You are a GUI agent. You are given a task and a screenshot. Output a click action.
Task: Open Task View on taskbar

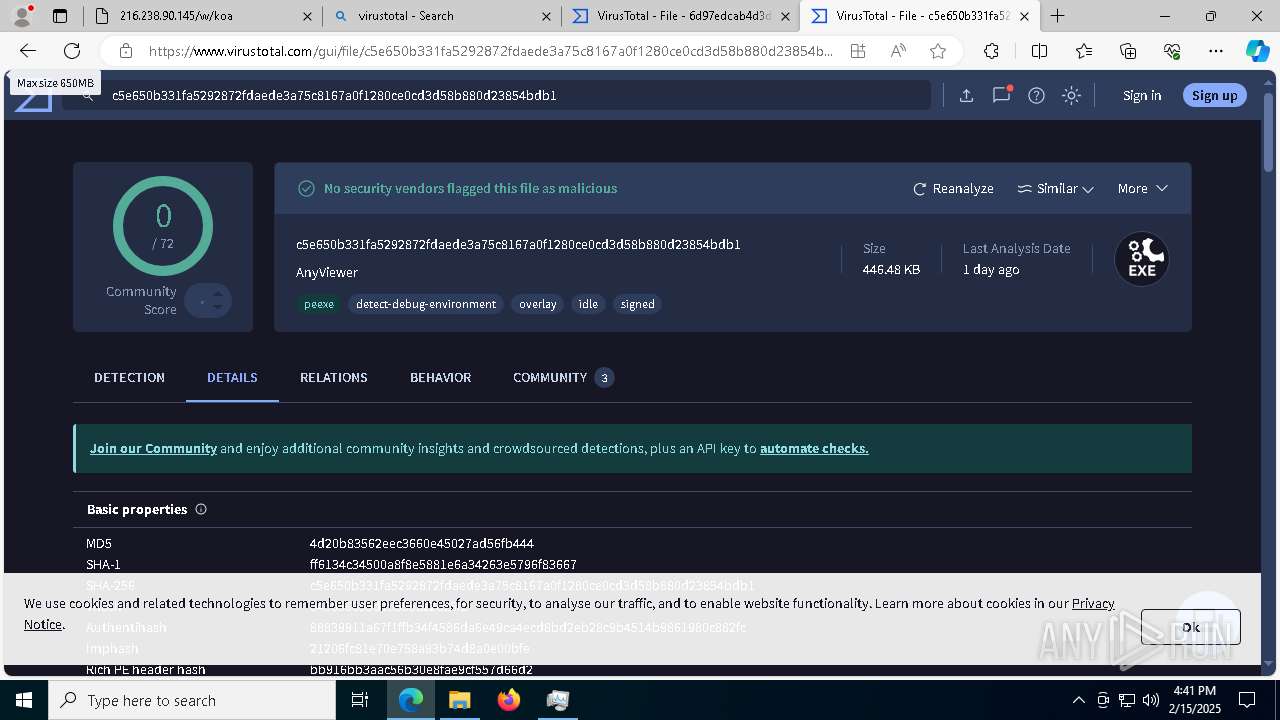click(x=360, y=700)
